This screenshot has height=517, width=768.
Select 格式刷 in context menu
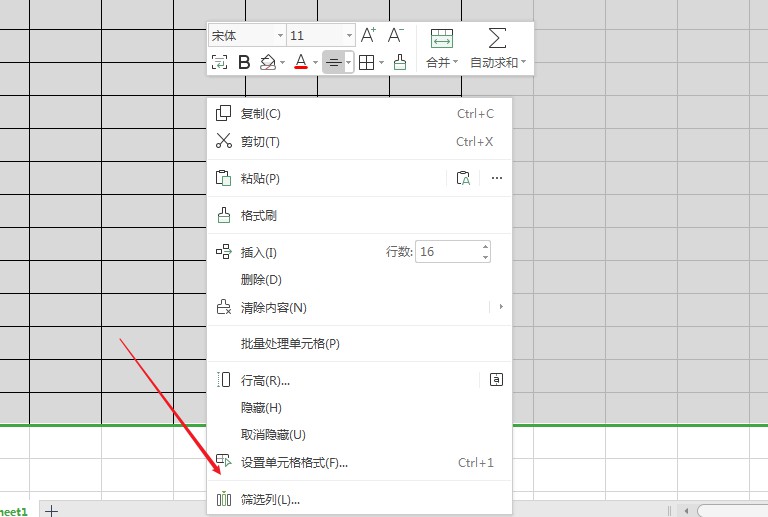[x=360, y=215]
